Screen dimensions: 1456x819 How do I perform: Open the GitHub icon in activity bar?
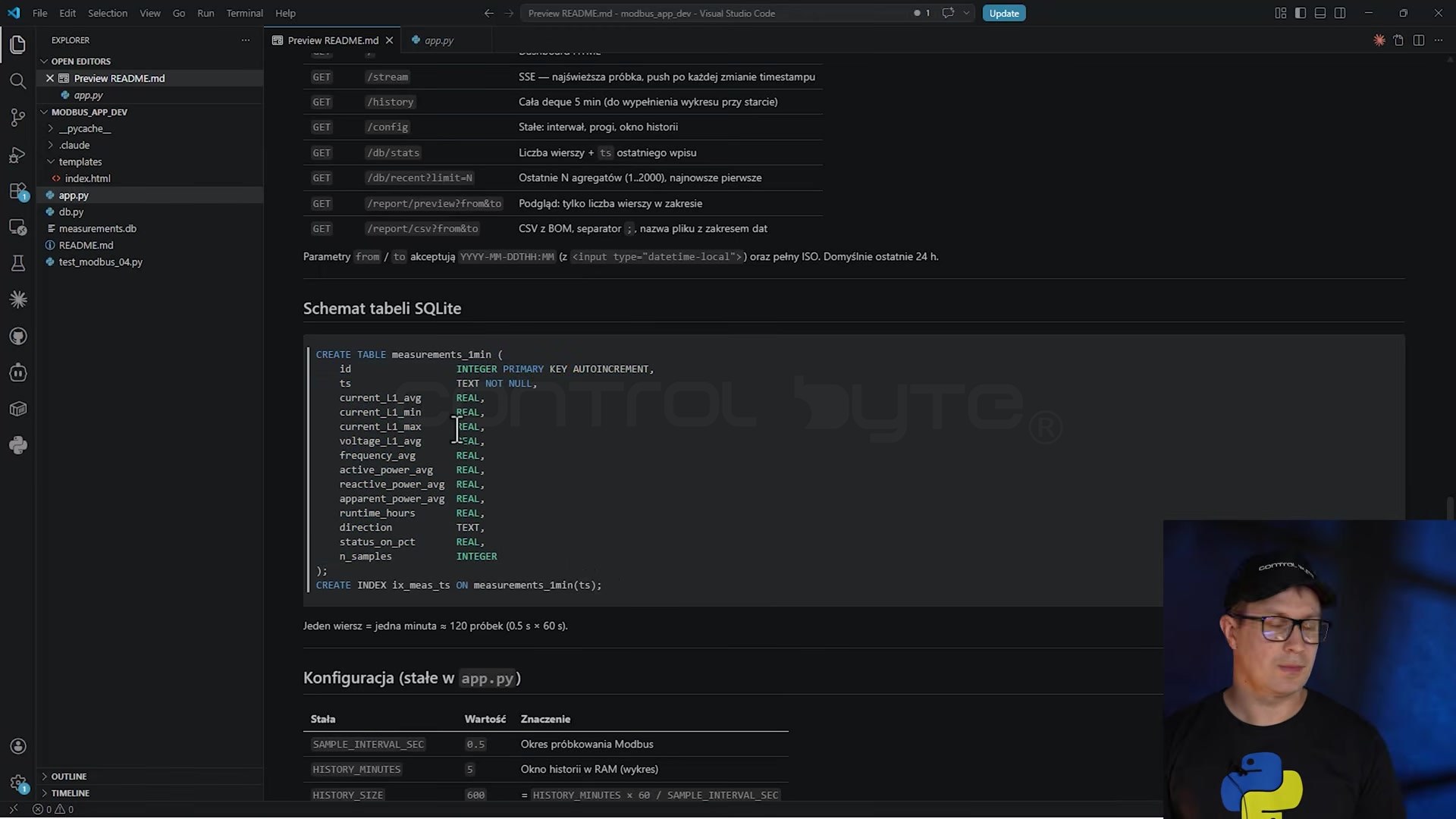[x=18, y=336]
